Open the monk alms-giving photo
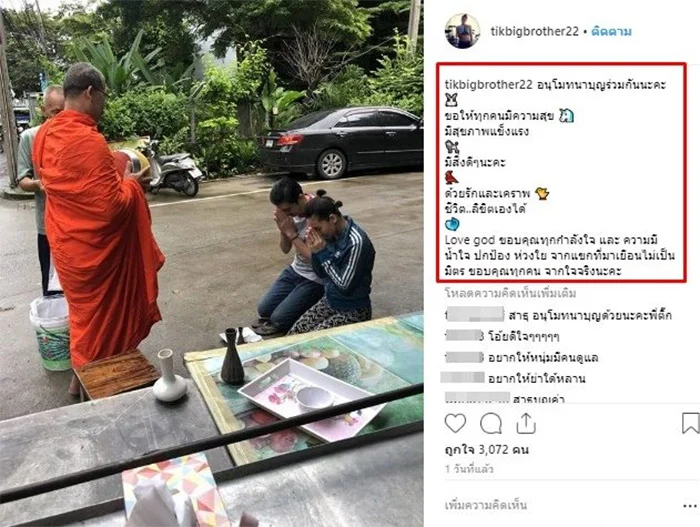This screenshot has height=527, width=700. 212,264
